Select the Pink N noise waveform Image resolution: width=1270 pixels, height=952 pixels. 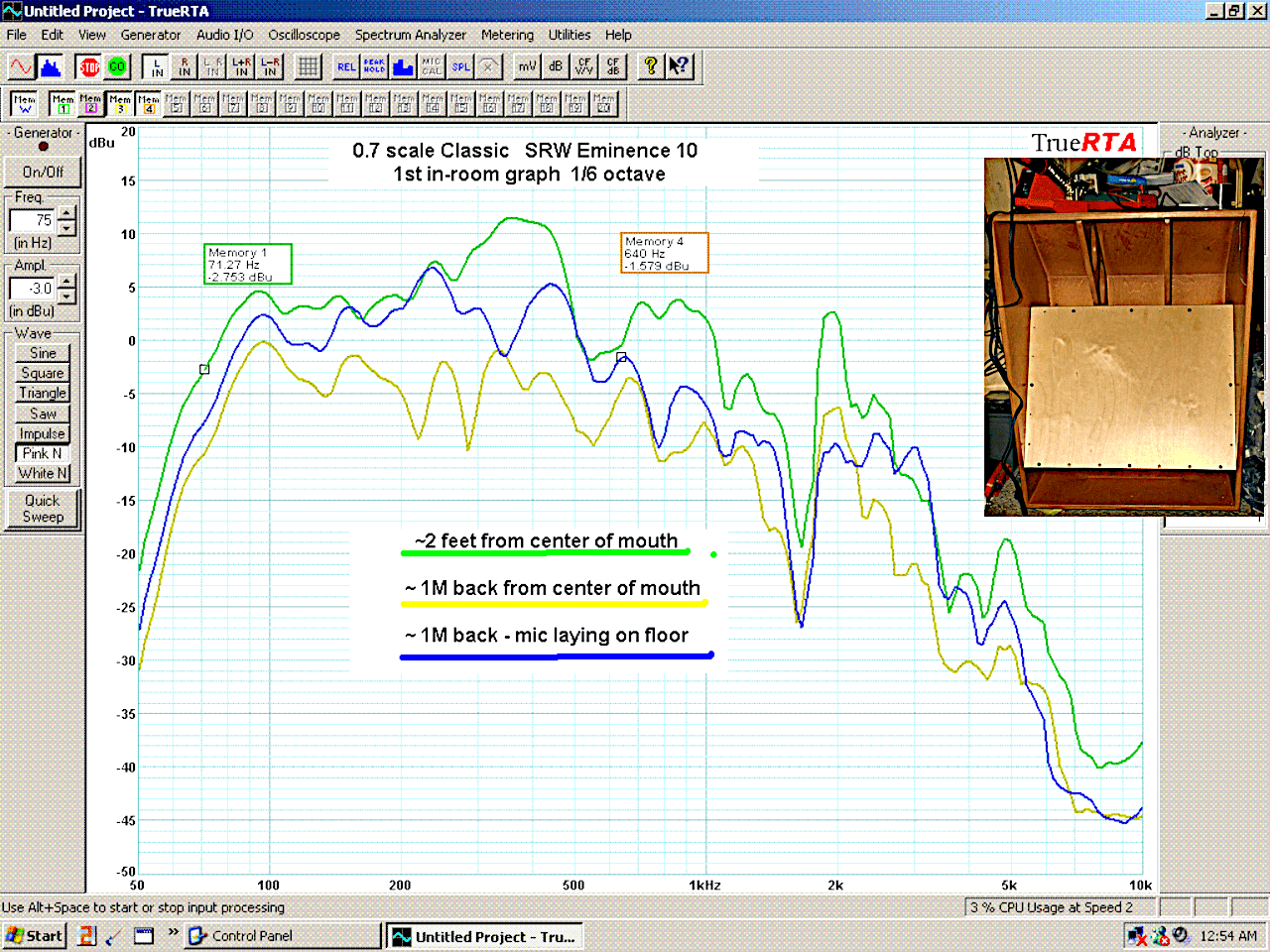coord(43,453)
